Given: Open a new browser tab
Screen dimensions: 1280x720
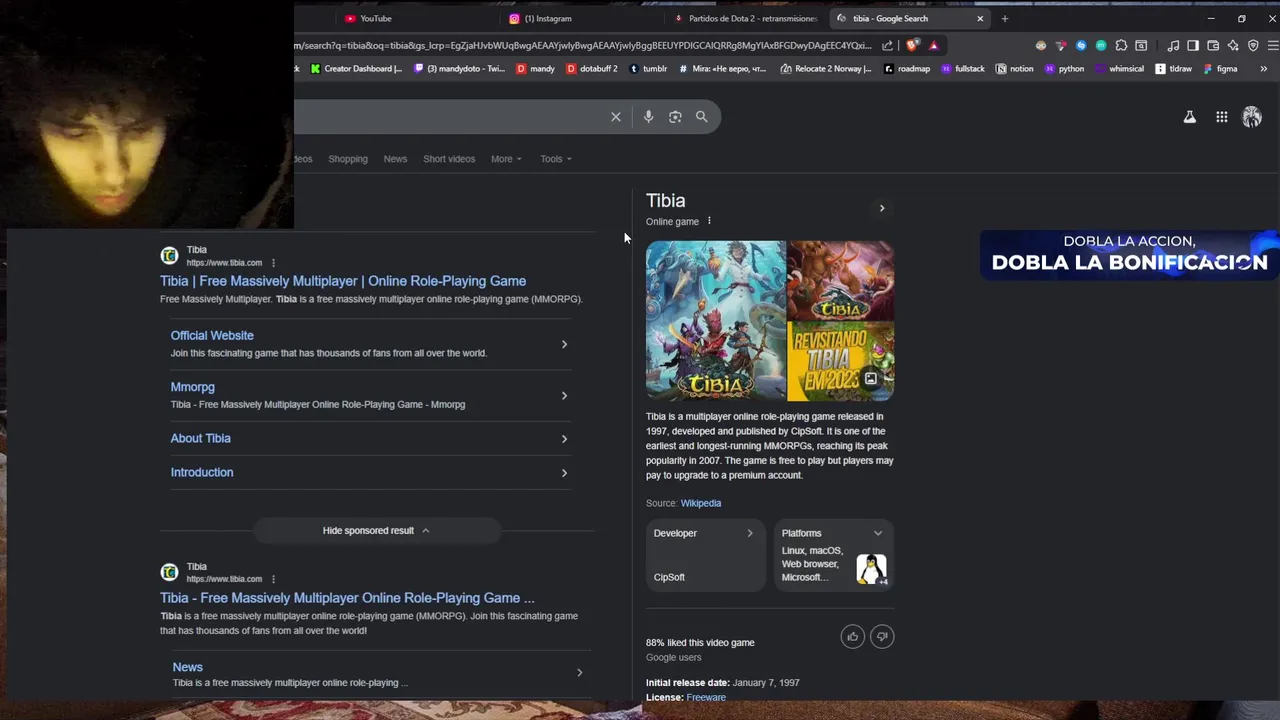Looking at the screenshot, I should coord(1005,18).
